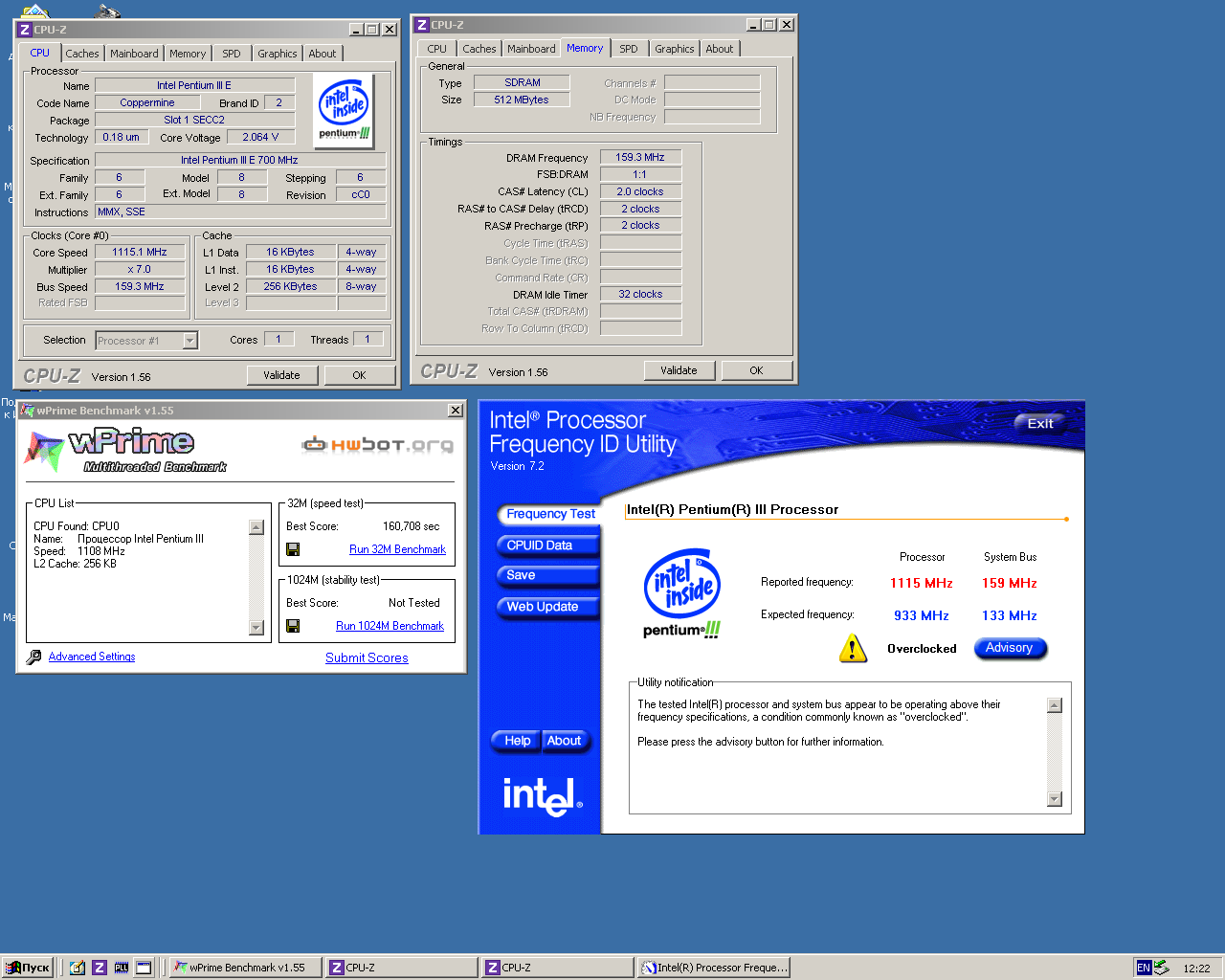Click the Code Name field Coppermine
Viewport: 1225px width, 980px height.
click(x=147, y=102)
